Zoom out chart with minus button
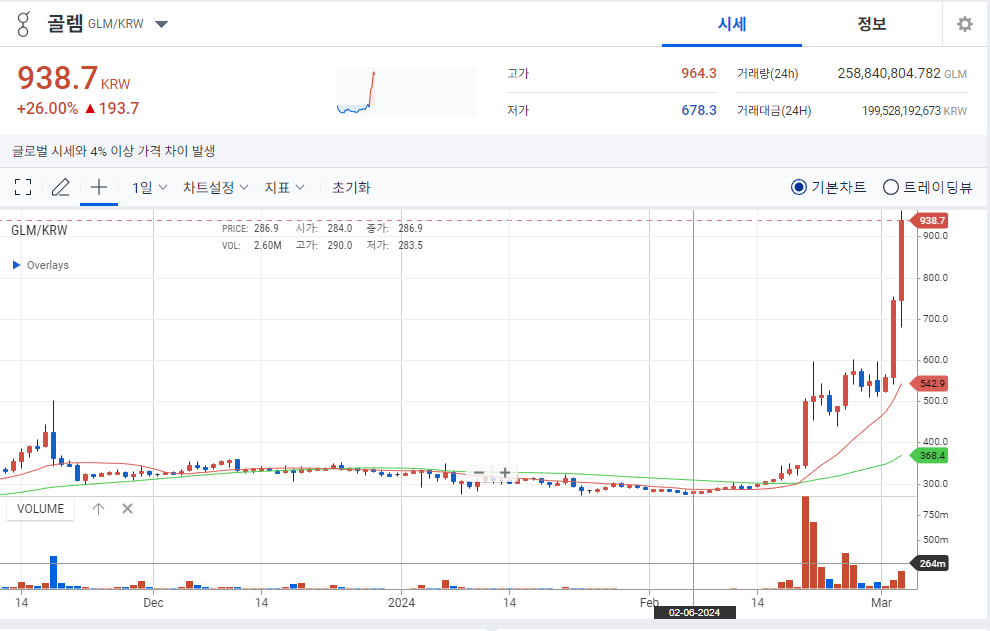Viewport: 990px width, 631px height. pos(479,472)
